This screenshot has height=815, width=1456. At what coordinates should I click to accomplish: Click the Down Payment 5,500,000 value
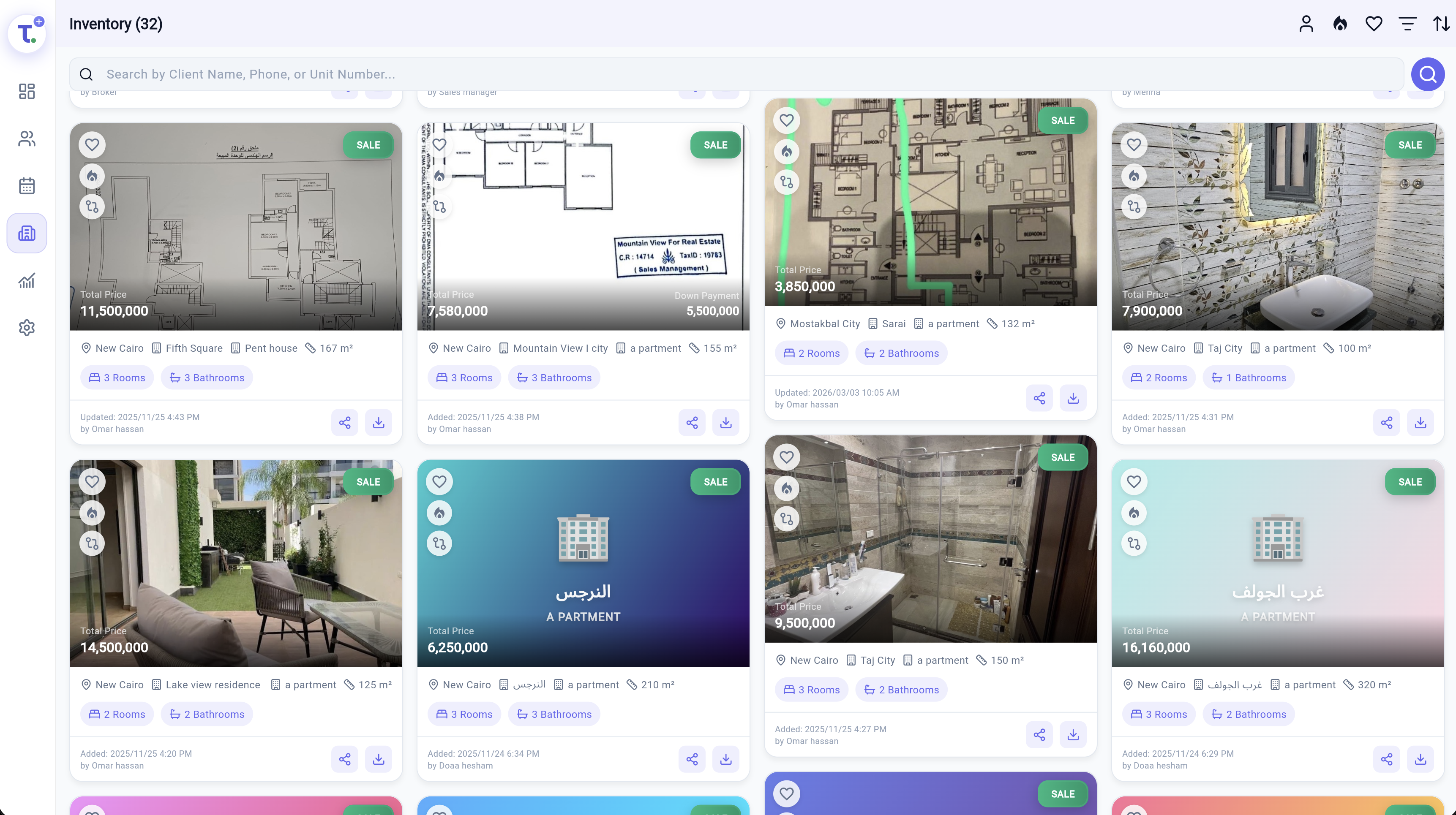click(x=713, y=311)
